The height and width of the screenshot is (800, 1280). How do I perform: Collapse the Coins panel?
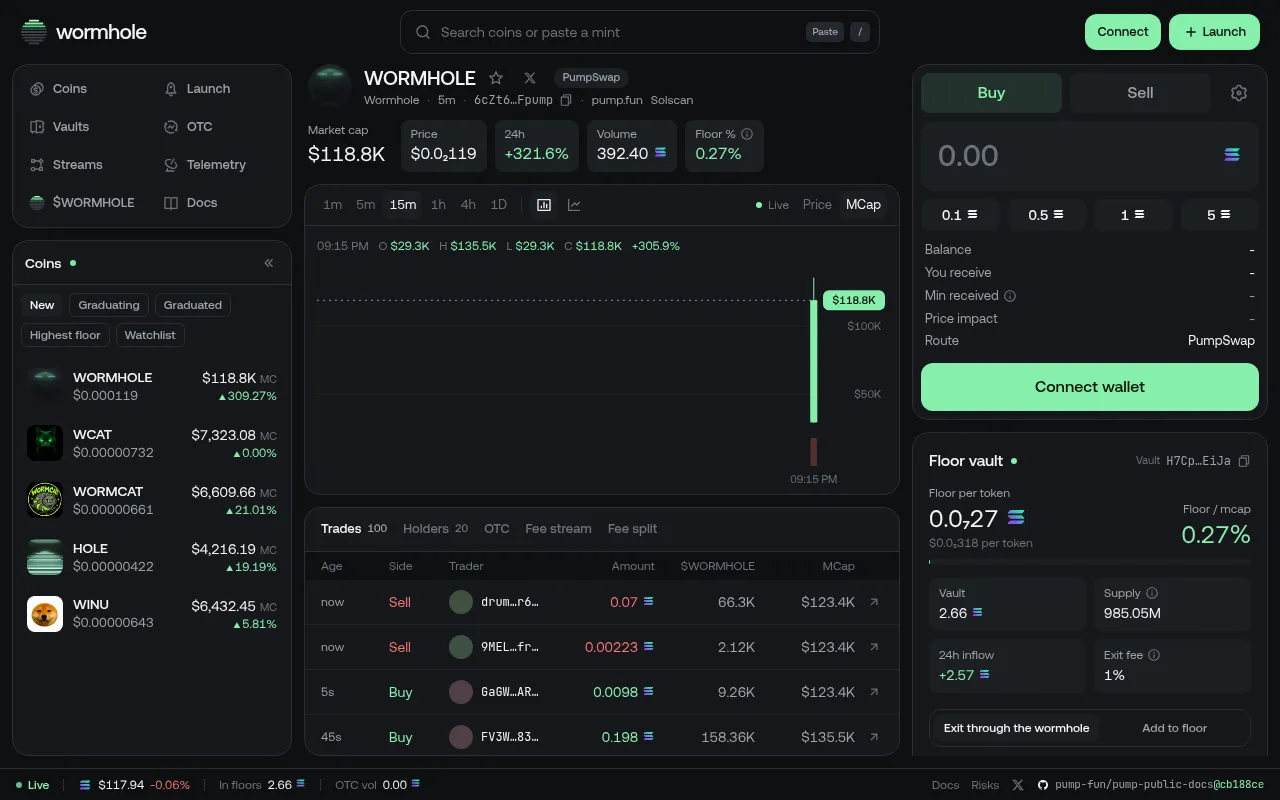tap(269, 263)
